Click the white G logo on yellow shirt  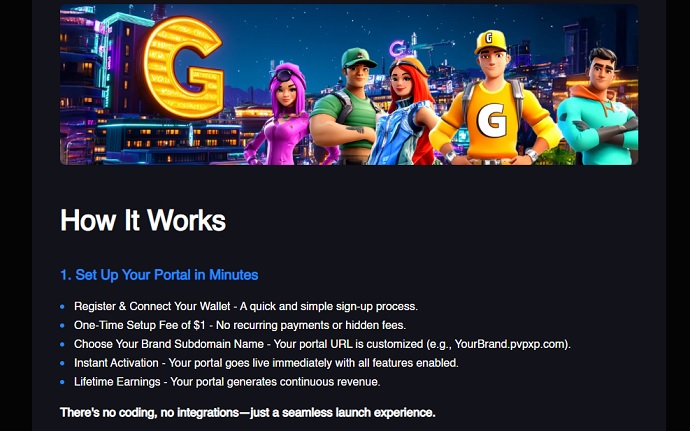pos(492,122)
